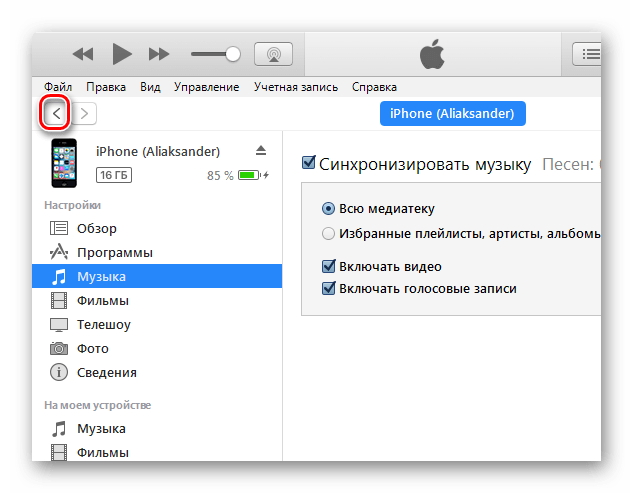633x493 pixels.
Task: Click the Телешоу monitor icon
Action: [59, 325]
